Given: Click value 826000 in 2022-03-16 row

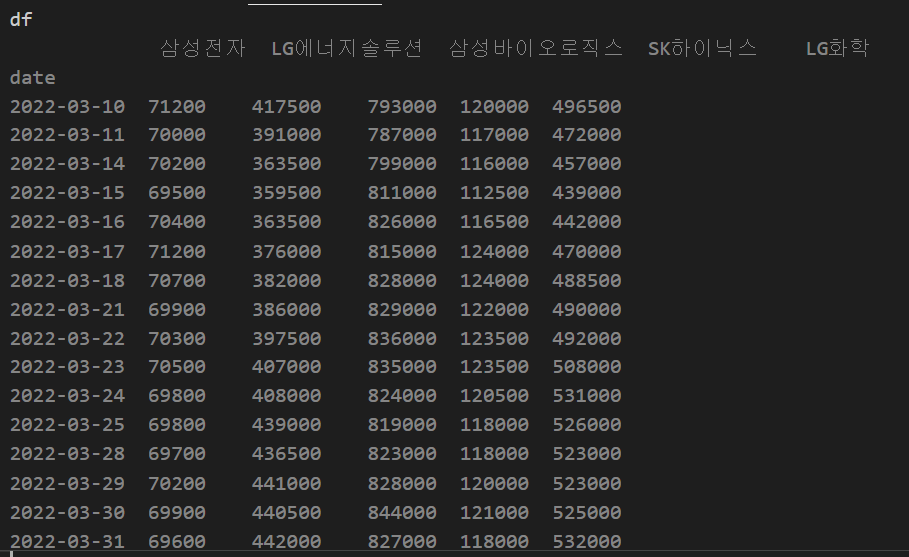Looking at the screenshot, I should coord(402,222).
